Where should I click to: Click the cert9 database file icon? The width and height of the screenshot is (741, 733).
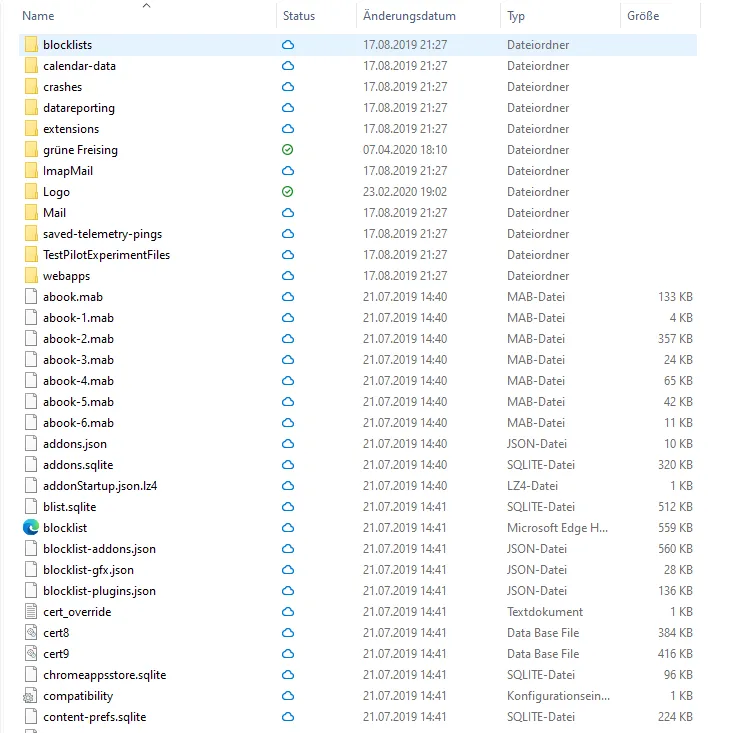tap(31, 654)
